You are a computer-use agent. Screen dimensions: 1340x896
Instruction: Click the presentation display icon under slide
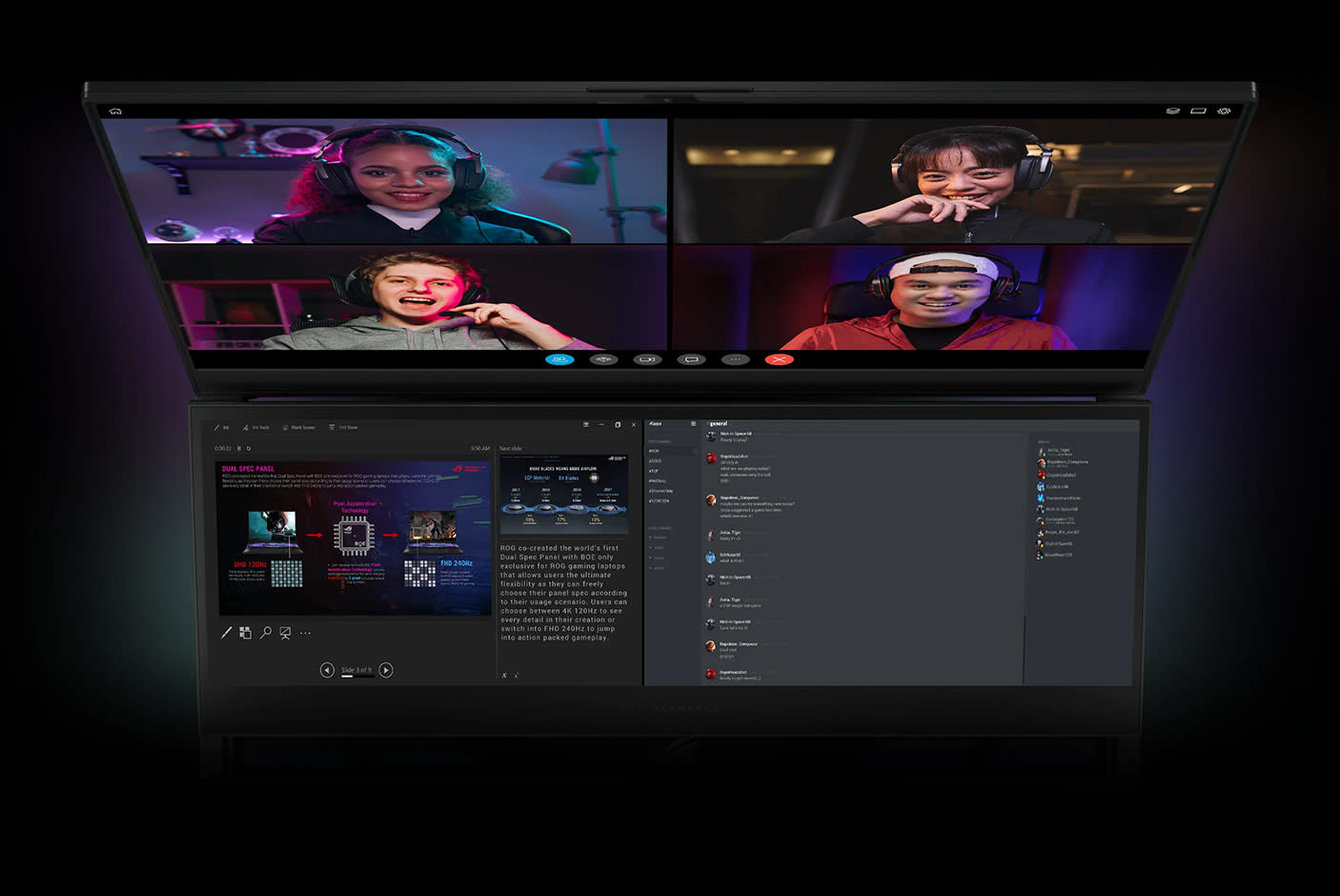point(285,633)
